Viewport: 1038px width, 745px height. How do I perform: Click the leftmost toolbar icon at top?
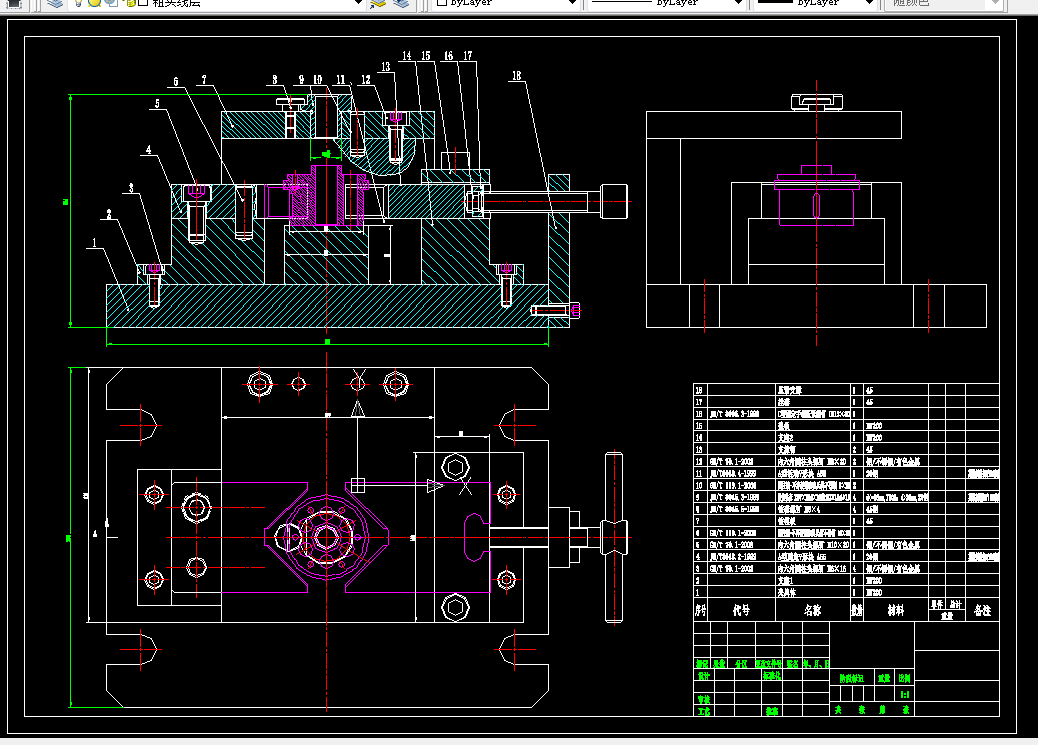(x=13, y=3)
